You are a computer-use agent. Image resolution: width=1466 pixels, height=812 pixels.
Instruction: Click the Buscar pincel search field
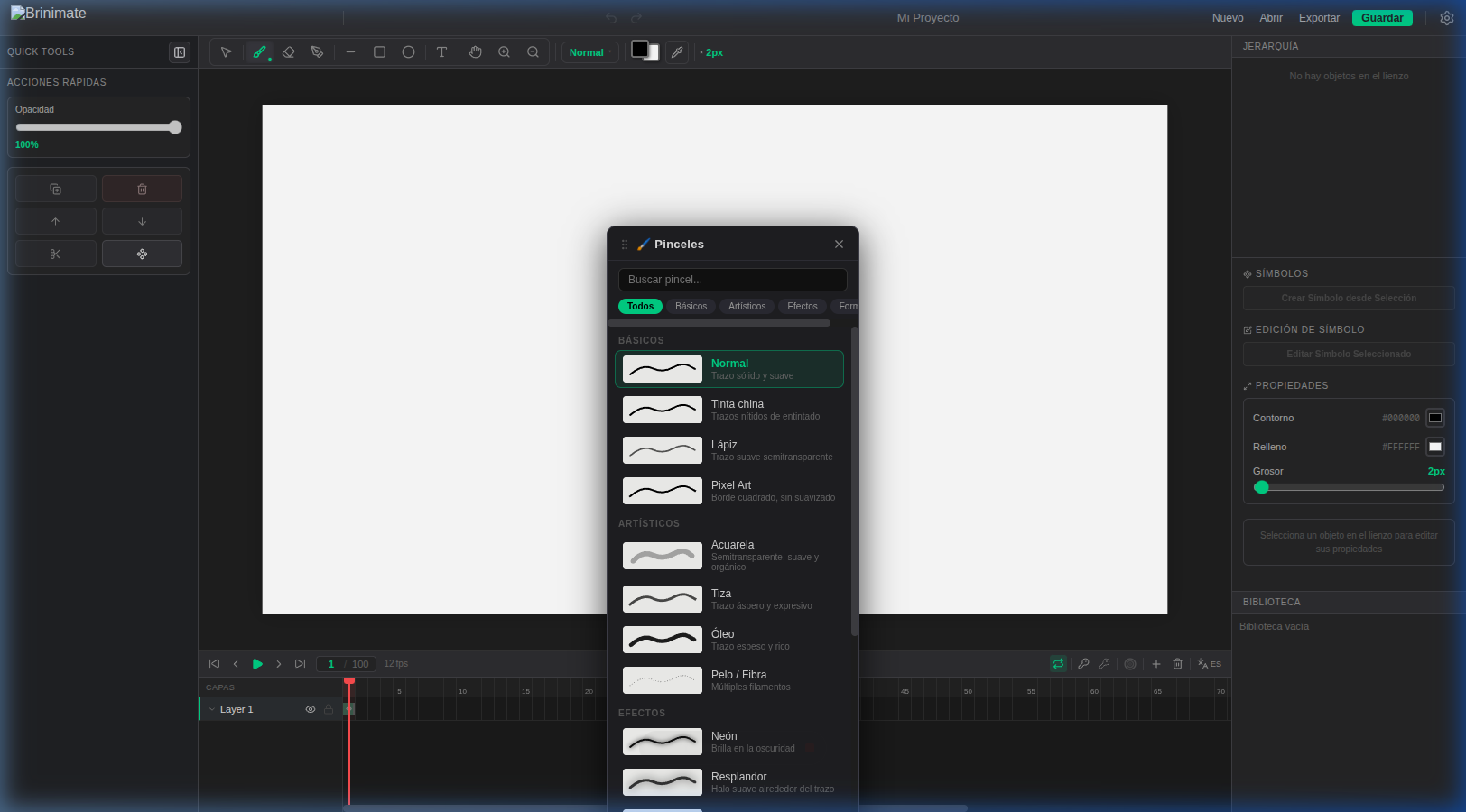[732, 280]
